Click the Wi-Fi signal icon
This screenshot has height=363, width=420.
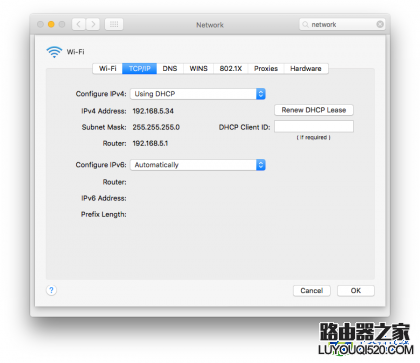54,52
